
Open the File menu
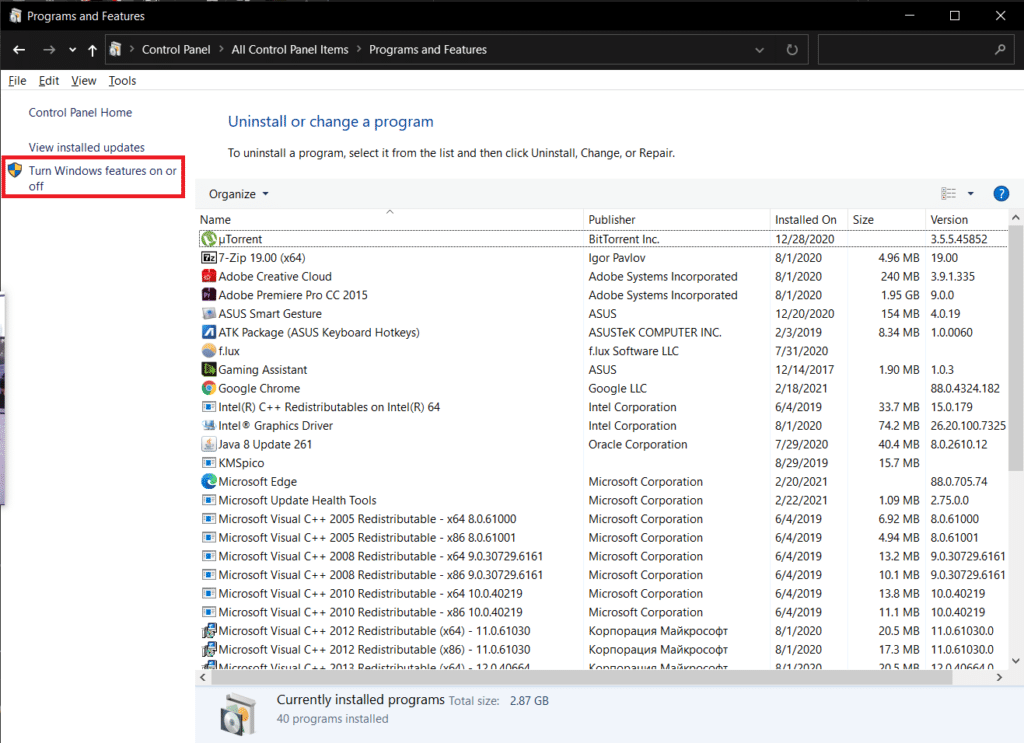click(x=17, y=80)
